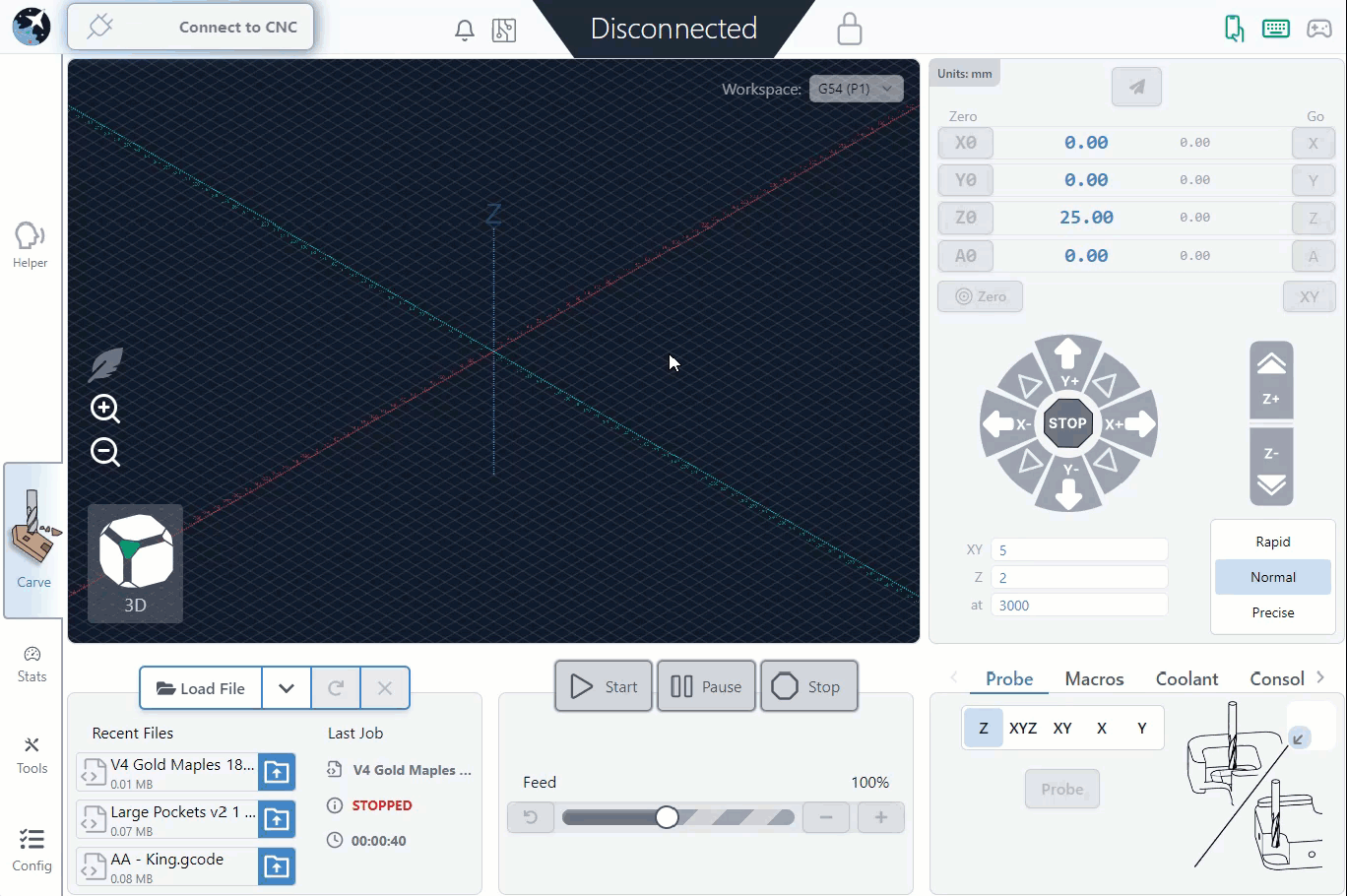Image resolution: width=1347 pixels, height=896 pixels.
Task: Switch to the Probe tab
Action: (x=1009, y=678)
